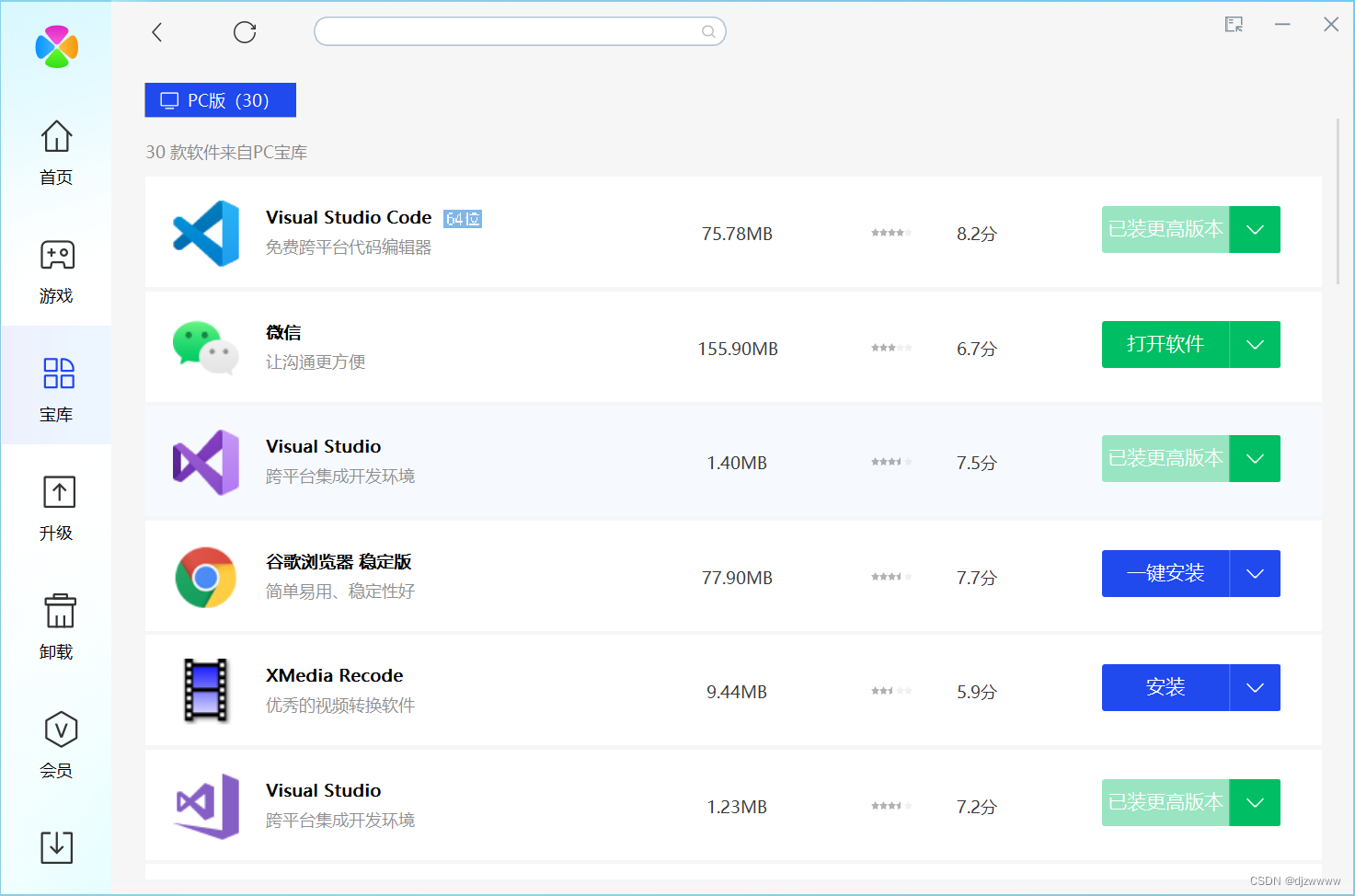This screenshot has width=1355, height=896.
Task: Click the 9.44MB size value
Action: (737, 692)
